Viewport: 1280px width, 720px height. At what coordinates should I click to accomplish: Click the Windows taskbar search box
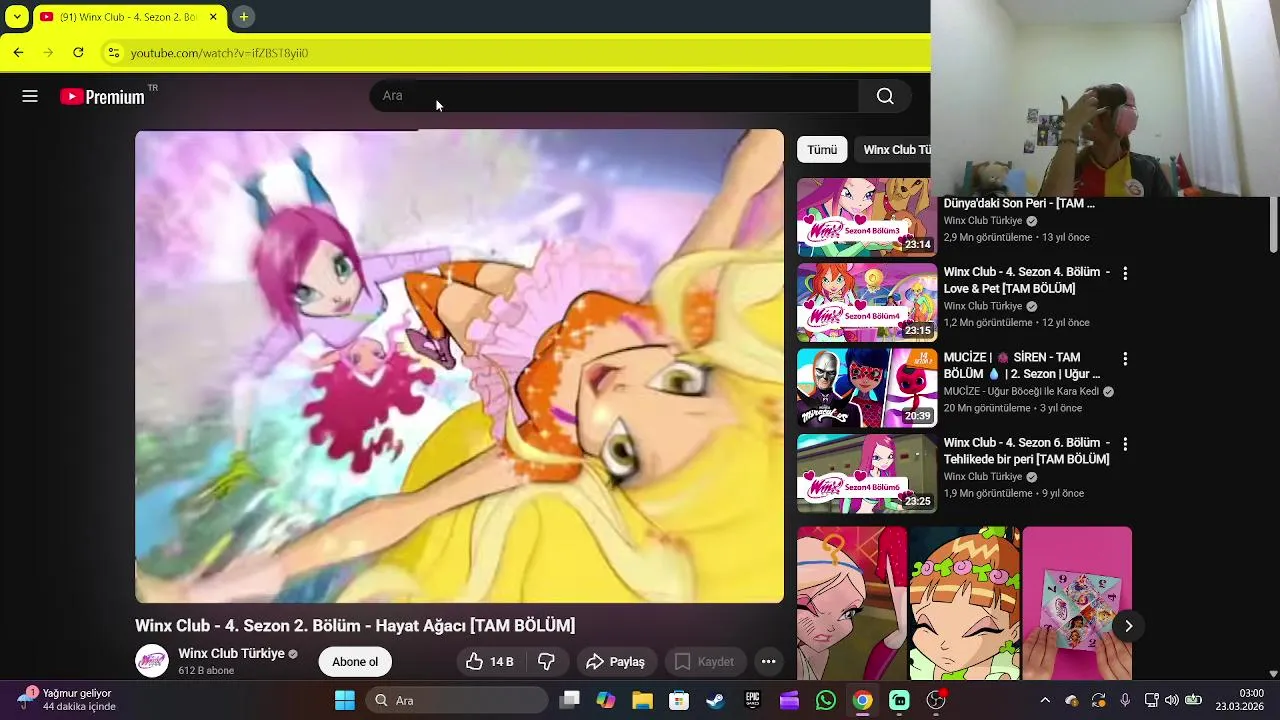(456, 700)
